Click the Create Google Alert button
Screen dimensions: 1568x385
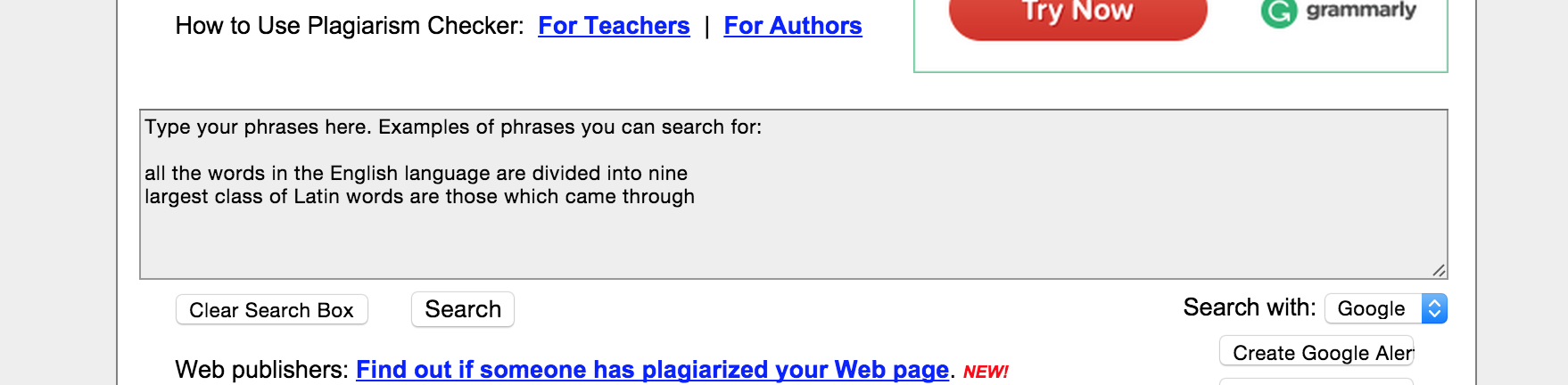(1316, 352)
